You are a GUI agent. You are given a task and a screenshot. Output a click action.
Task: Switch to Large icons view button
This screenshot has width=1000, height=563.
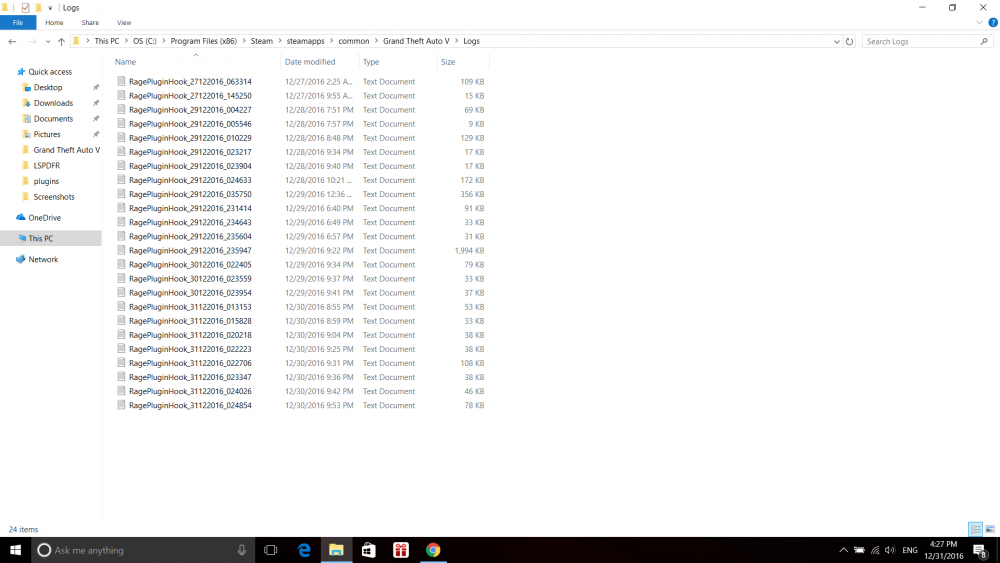click(990, 529)
